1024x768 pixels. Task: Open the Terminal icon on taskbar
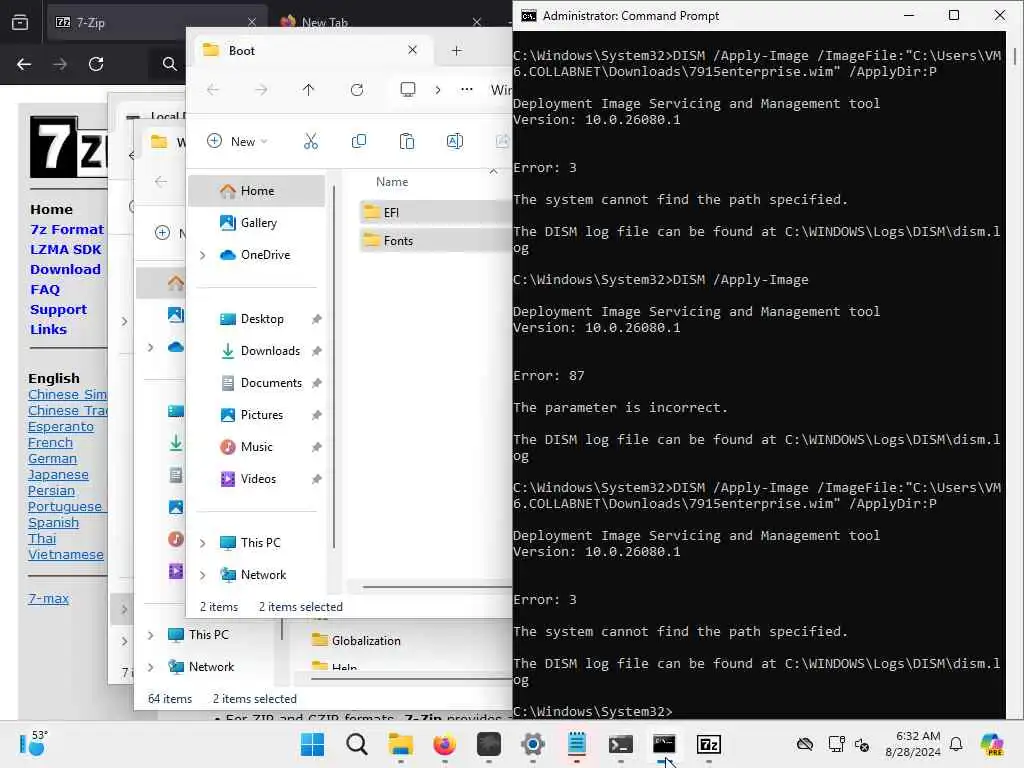(620, 744)
